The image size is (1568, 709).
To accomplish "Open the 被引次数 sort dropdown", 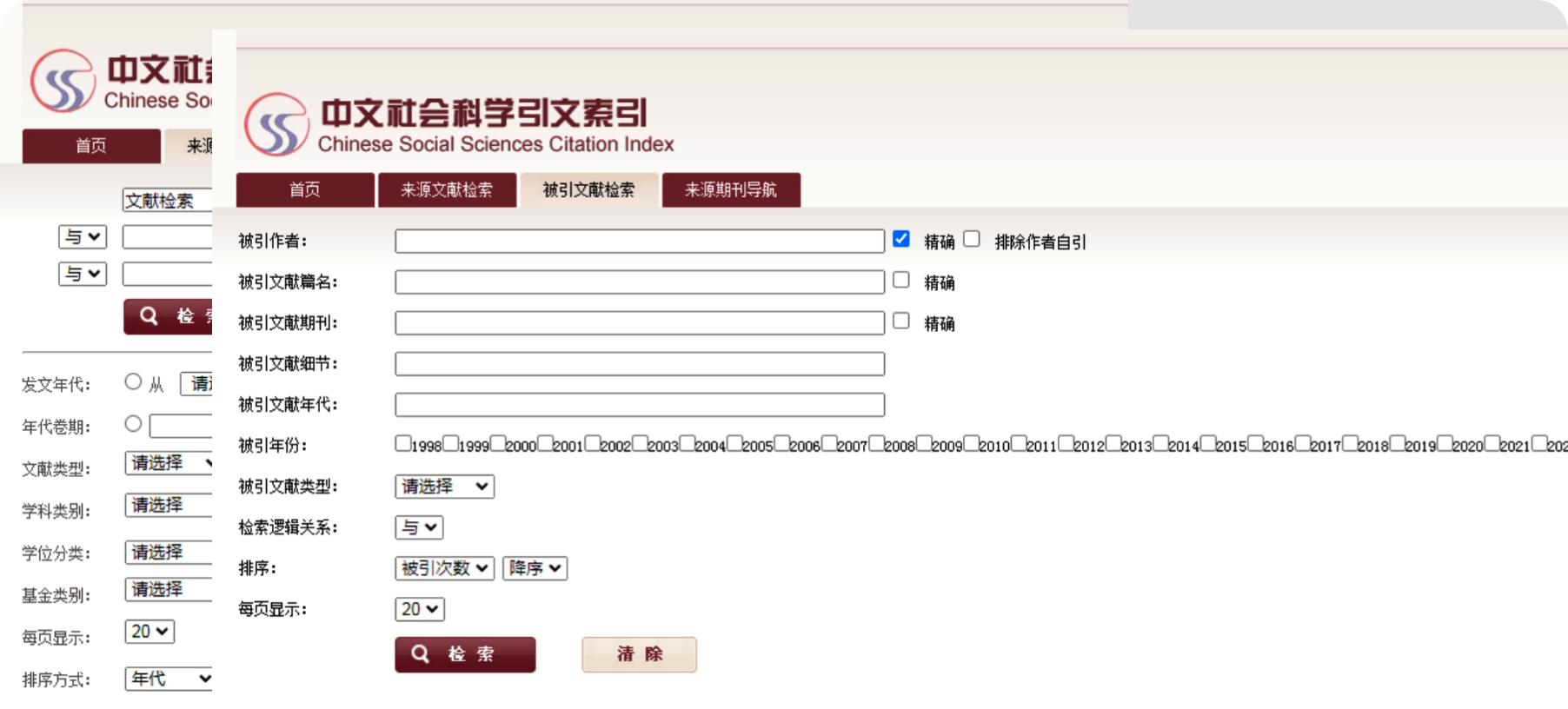I will point(444,568).
